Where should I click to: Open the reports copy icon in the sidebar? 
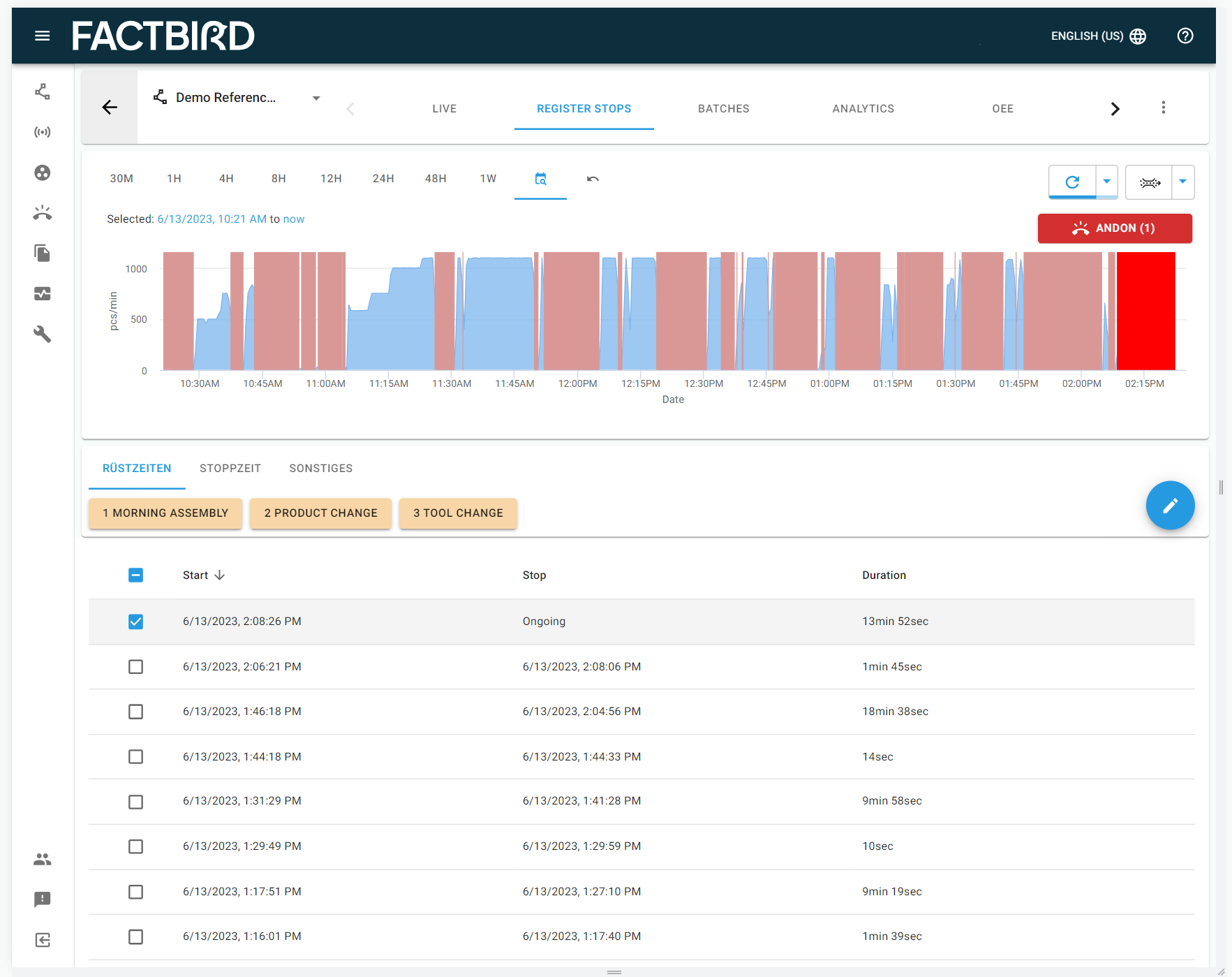[43, 253]
